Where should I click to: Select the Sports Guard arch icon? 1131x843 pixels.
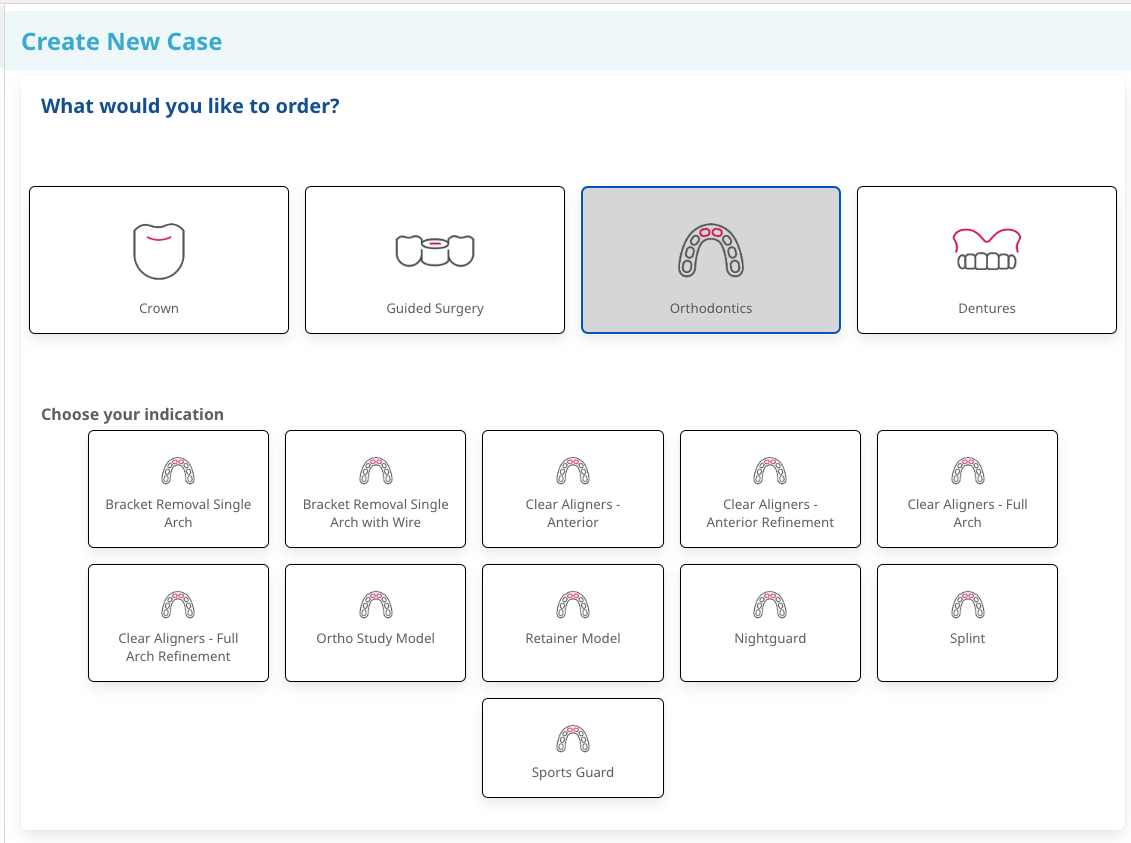(572, 737)
